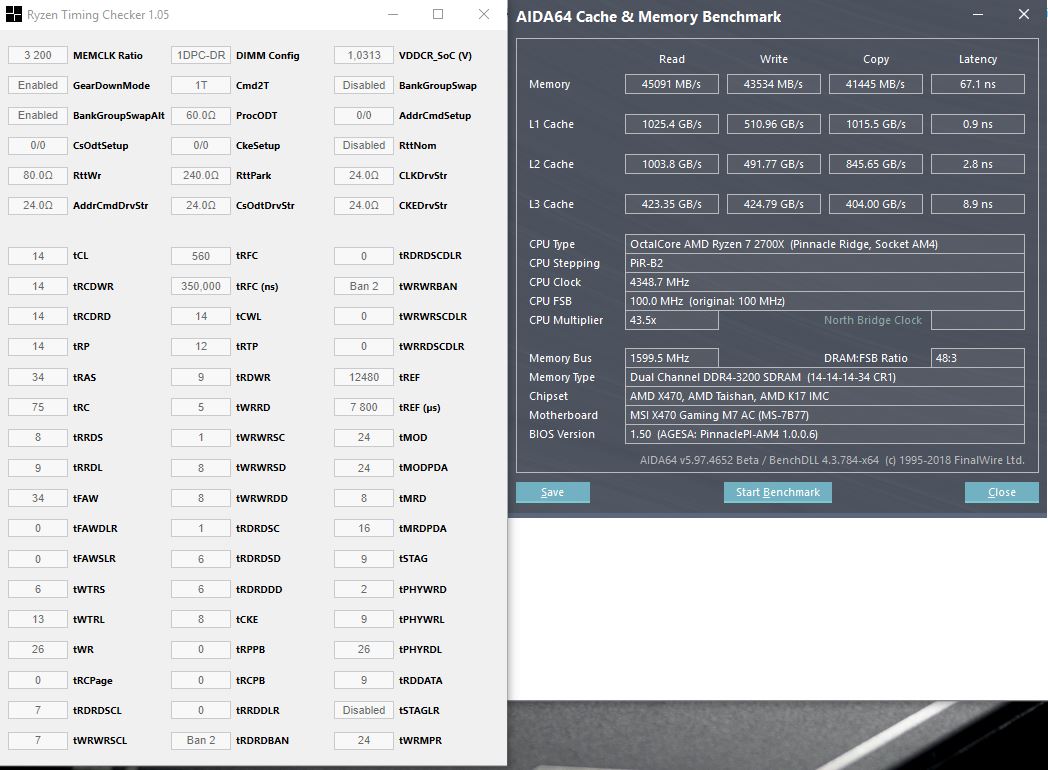Click the Close button in AIDA64
The width and height of the screenshot is (1048, 770).
pyautogui.click(x=1001, y=492)
